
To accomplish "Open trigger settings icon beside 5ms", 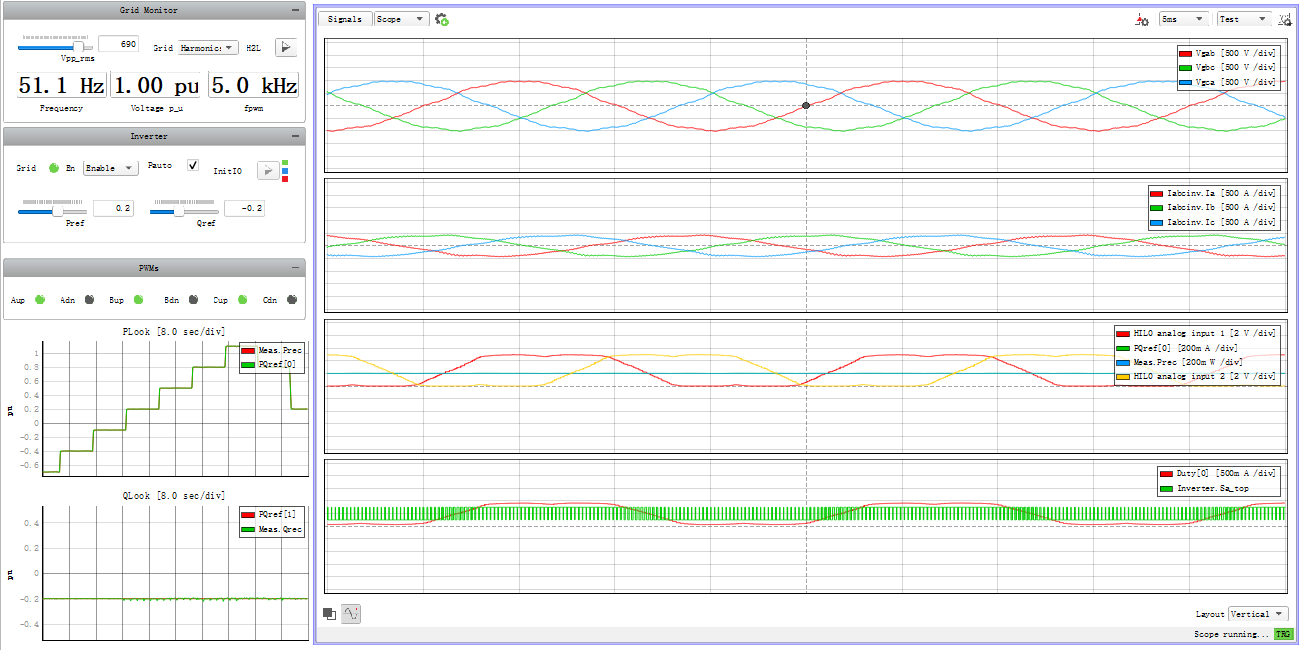I will 1142,19.
